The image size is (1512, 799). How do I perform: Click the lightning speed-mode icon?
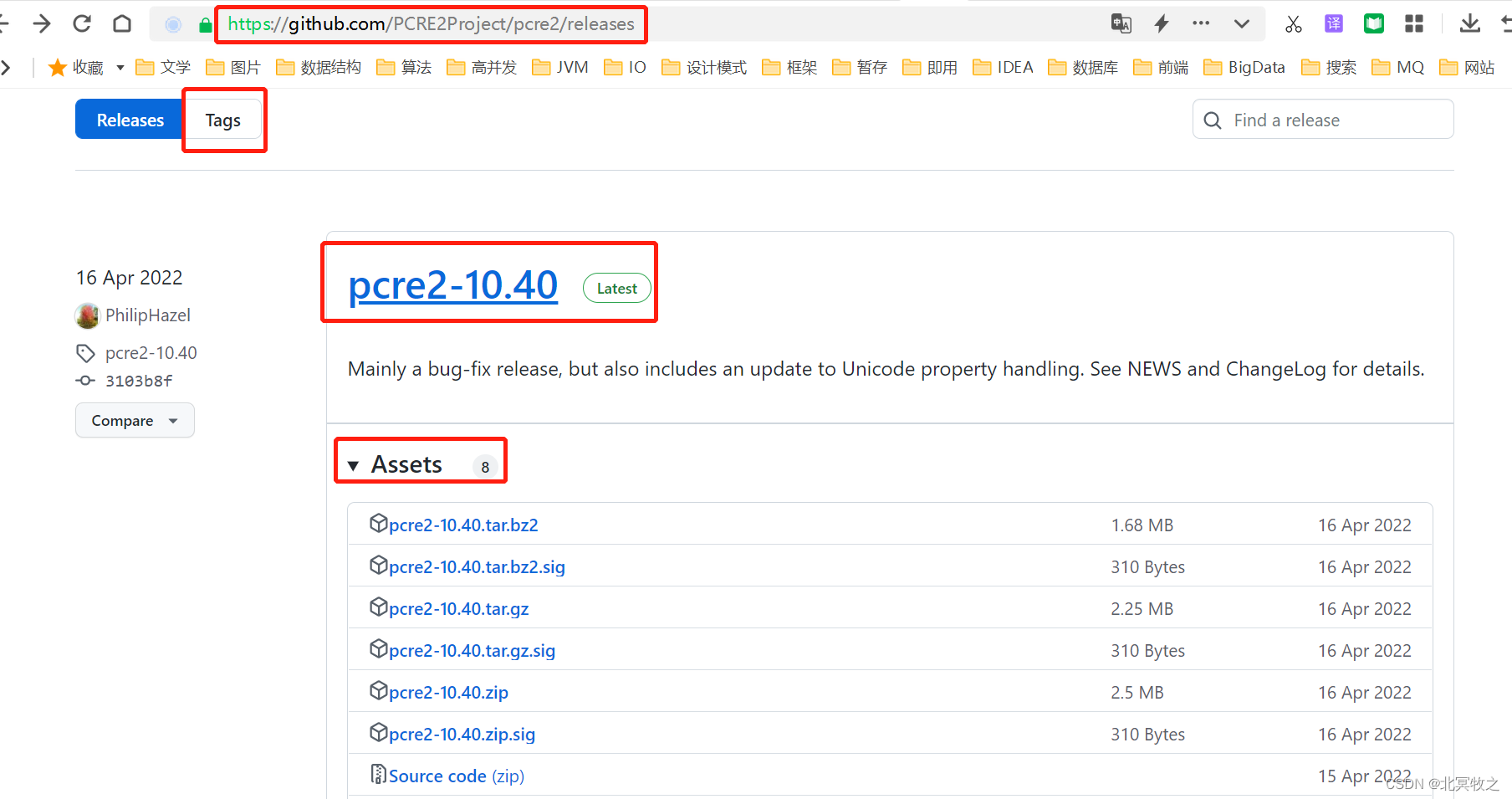click(1162, 23)
